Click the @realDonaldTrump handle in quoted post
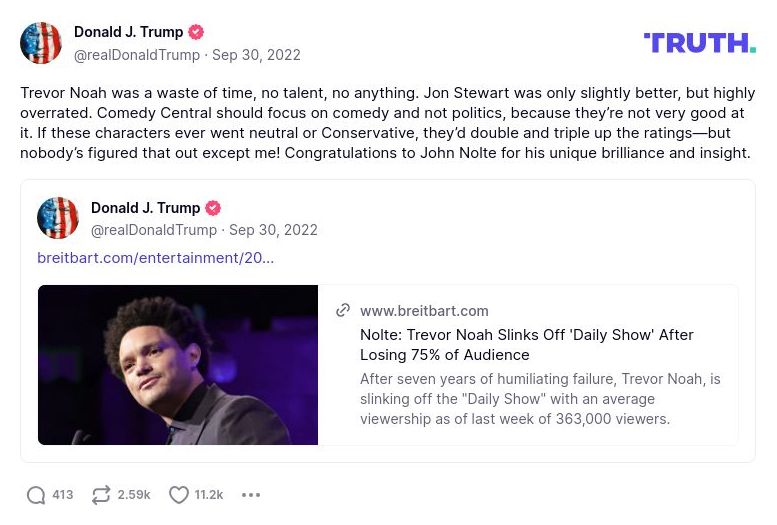 (154, 230)
